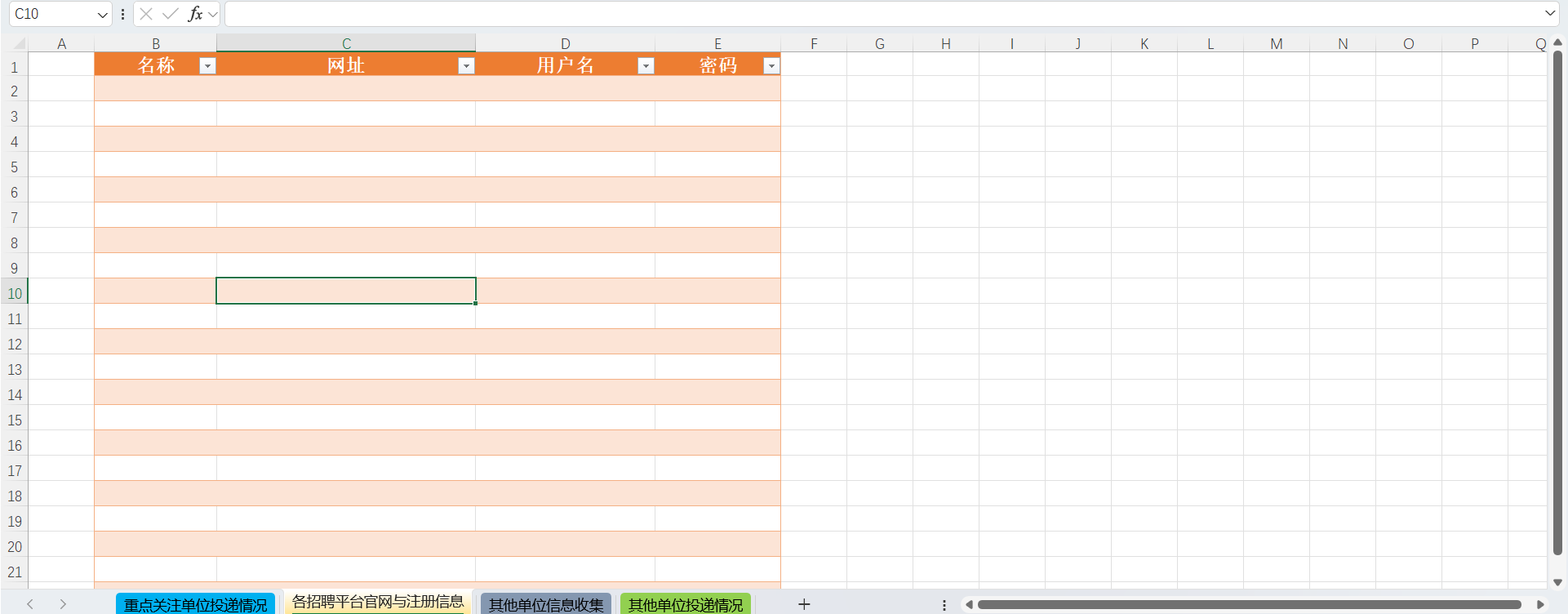
Task: Select column C header
Action: [346, 44]
